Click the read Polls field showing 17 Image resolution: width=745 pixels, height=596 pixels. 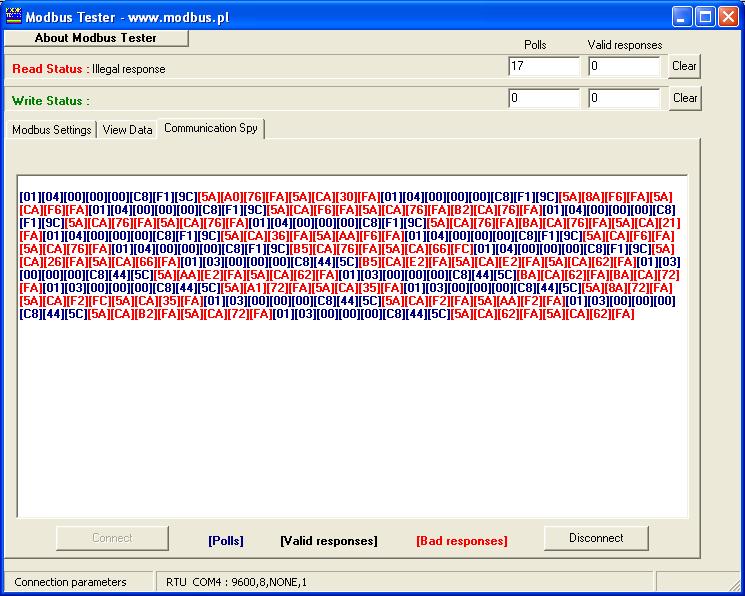[x=544, y=66]
